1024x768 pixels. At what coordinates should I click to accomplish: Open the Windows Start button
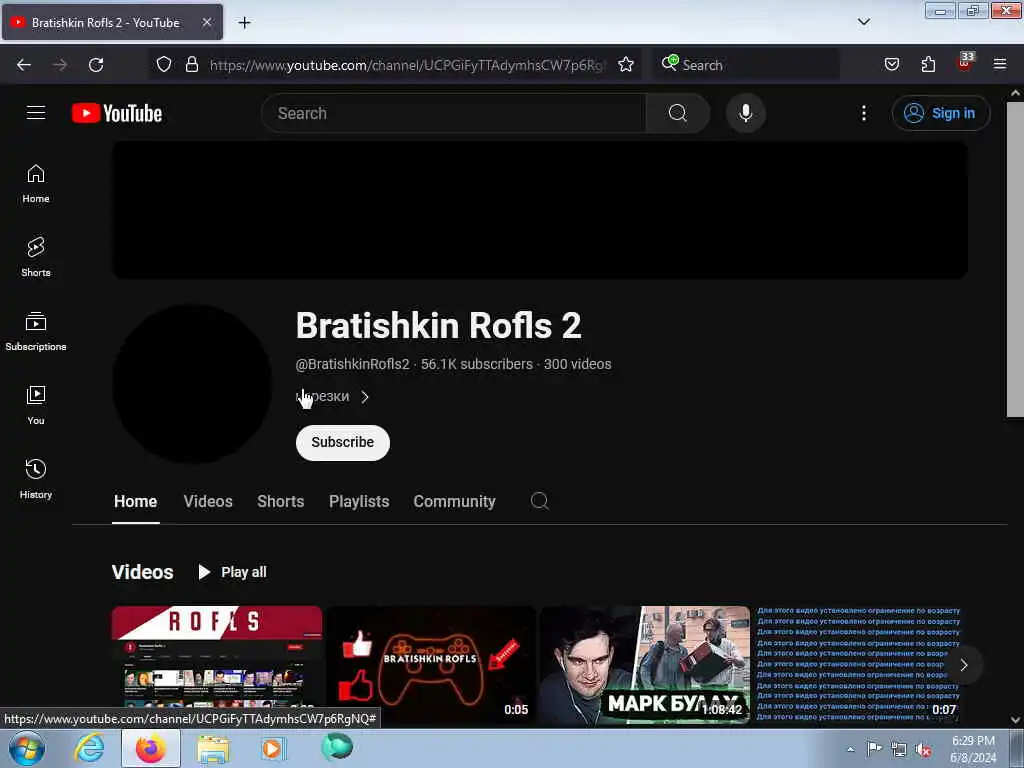[27, 749]
